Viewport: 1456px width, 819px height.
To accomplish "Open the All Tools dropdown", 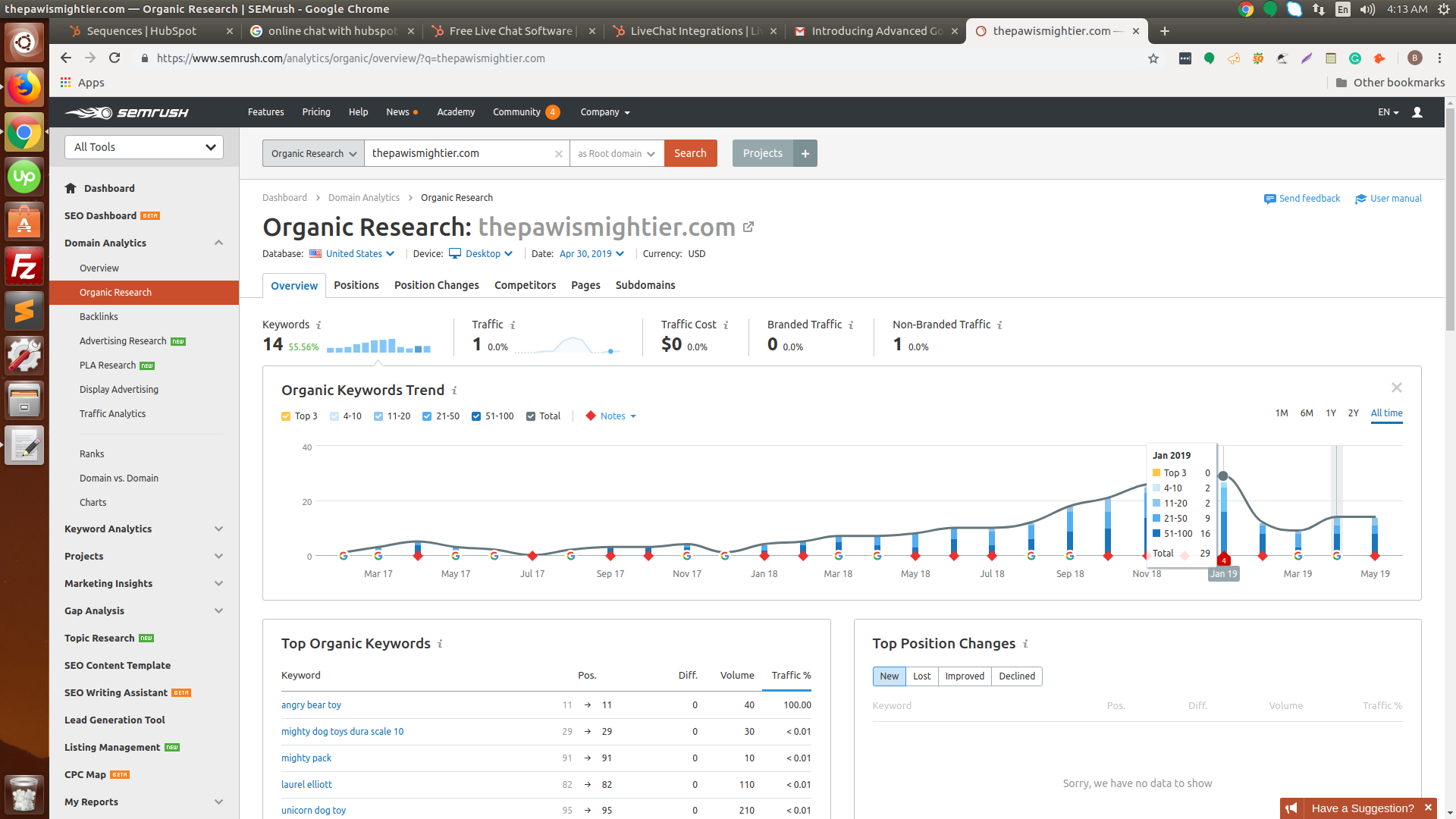I will [144, 147].
